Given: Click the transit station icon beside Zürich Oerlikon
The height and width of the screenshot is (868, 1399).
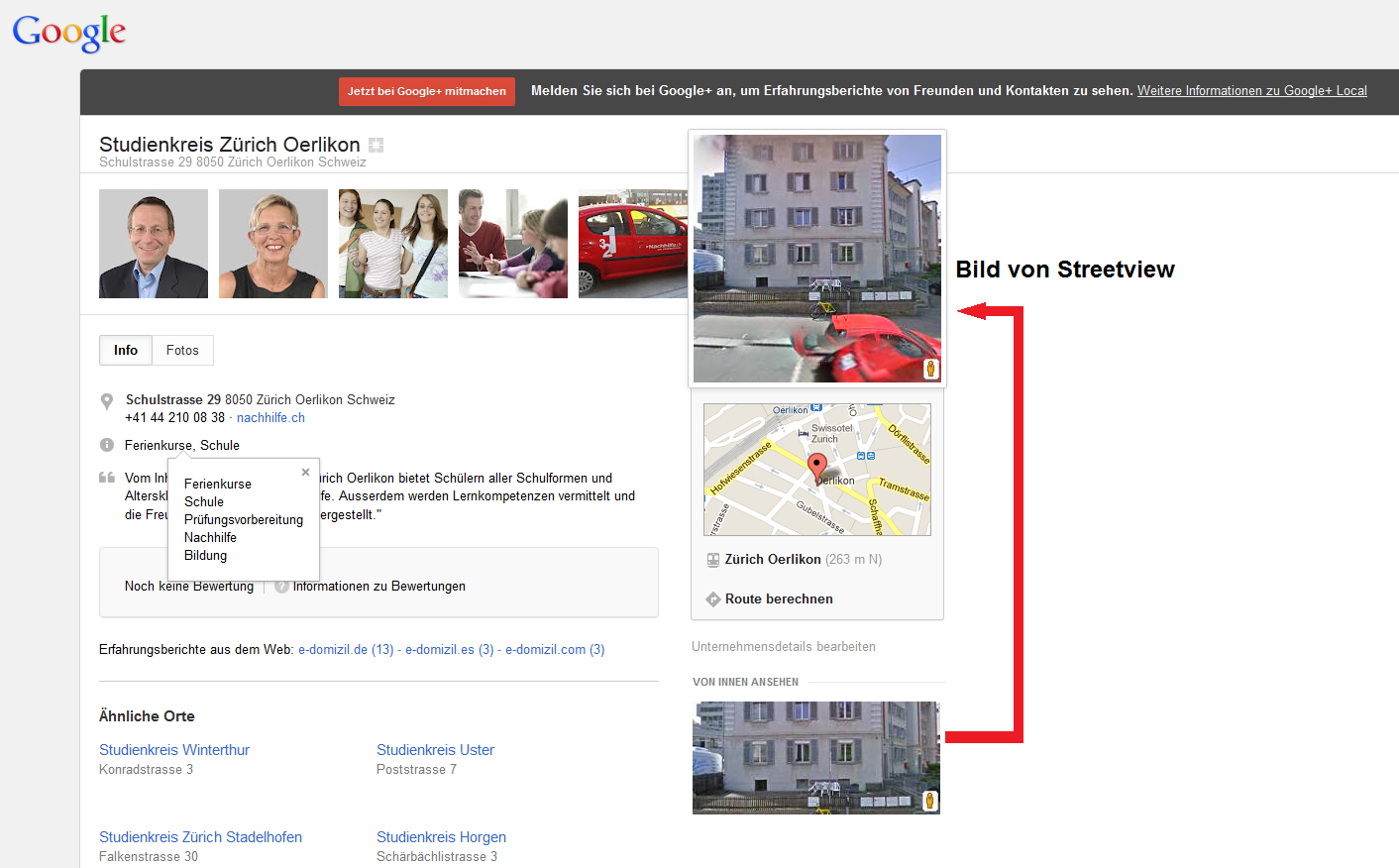Looking at the screenshot, I should [x=712, y=560].
